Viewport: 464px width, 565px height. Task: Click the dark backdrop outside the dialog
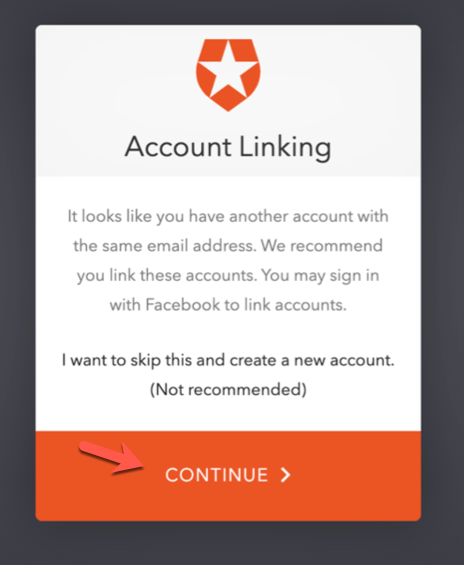(17, 282)
